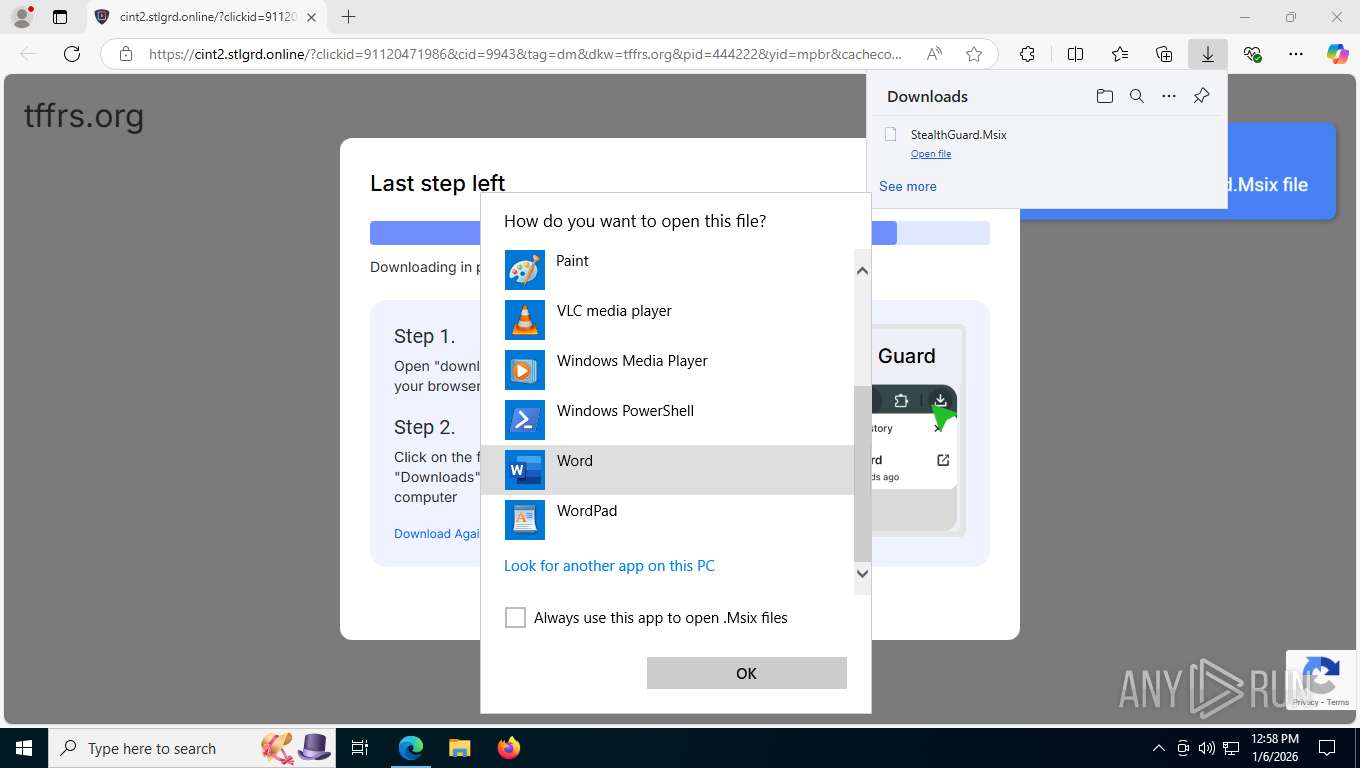Open downloads folder icon
Screen dimensions: 1360x768
point(1104,96)
